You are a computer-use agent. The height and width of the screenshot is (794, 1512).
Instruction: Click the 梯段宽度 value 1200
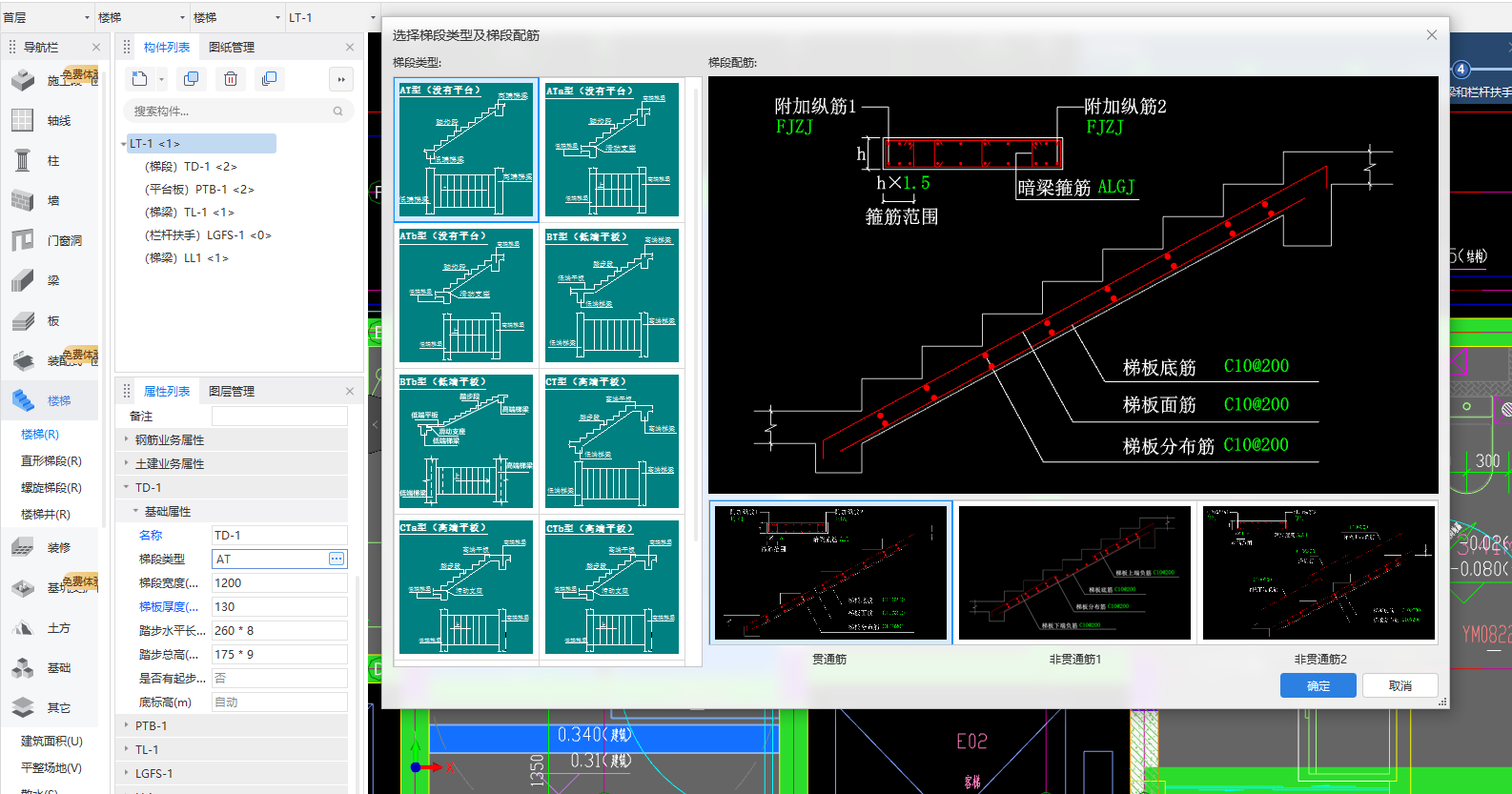pos(279,582)
